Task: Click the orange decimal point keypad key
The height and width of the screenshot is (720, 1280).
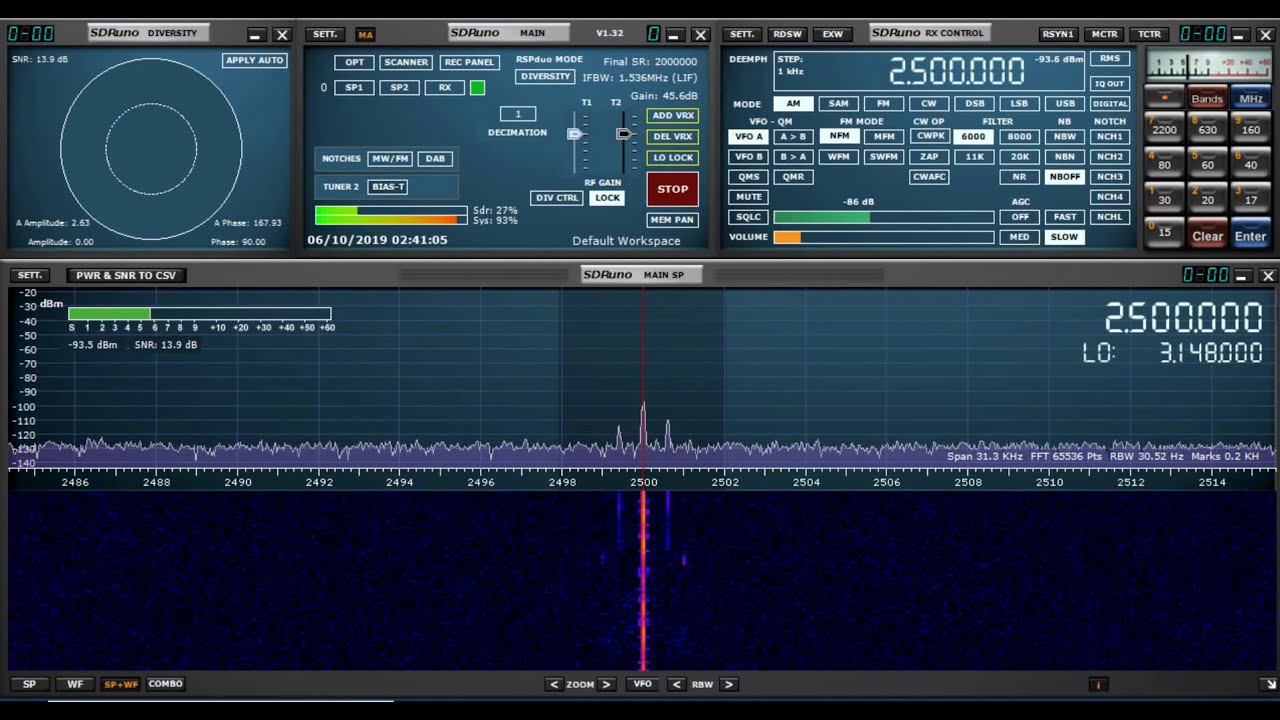Action: coord(1164,99)
